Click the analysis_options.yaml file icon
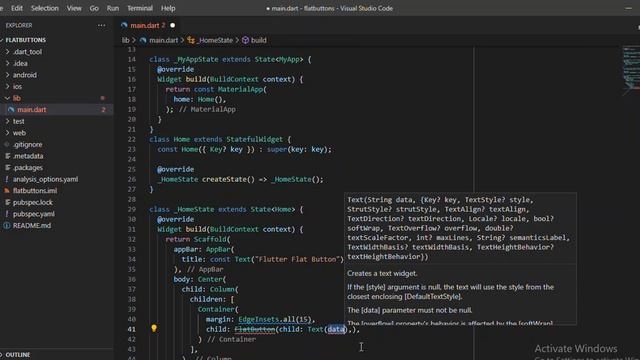 coord(7,179)
